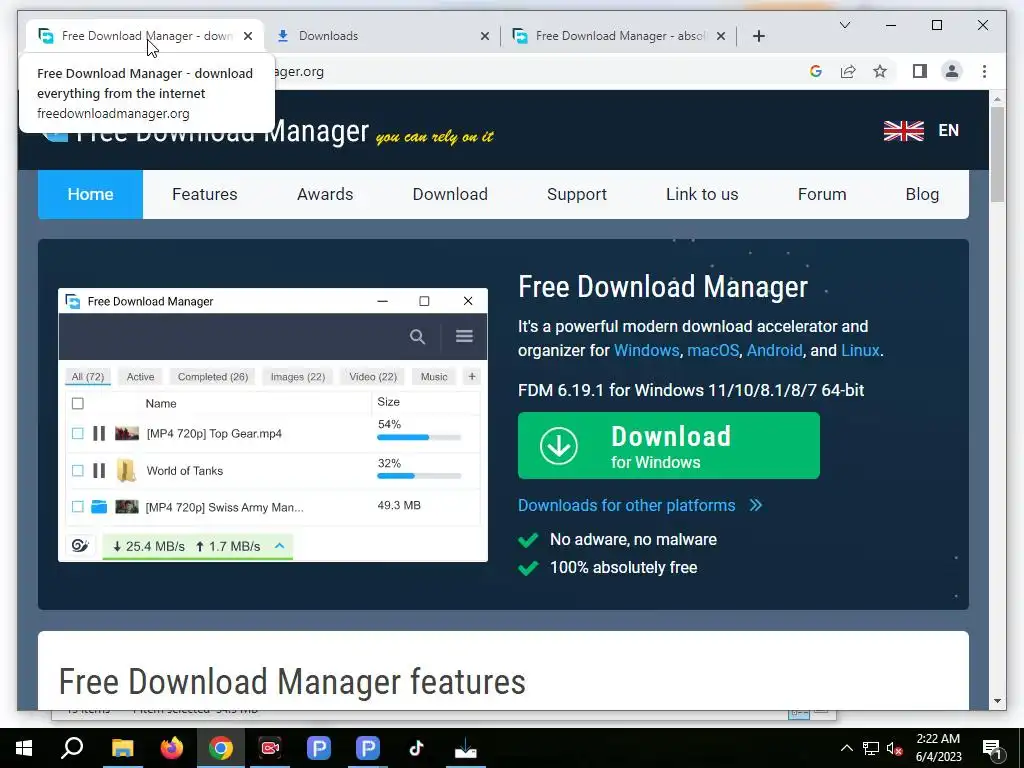Click snail speed mode icon

(80, 546)
